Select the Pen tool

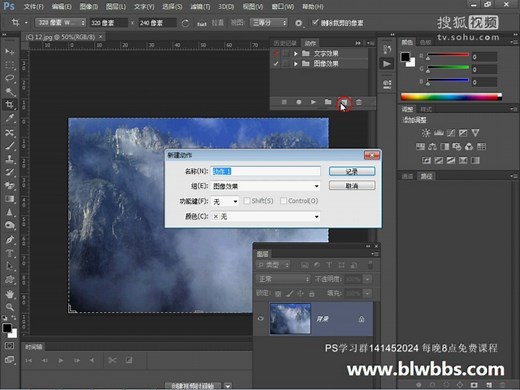(9, 239)
